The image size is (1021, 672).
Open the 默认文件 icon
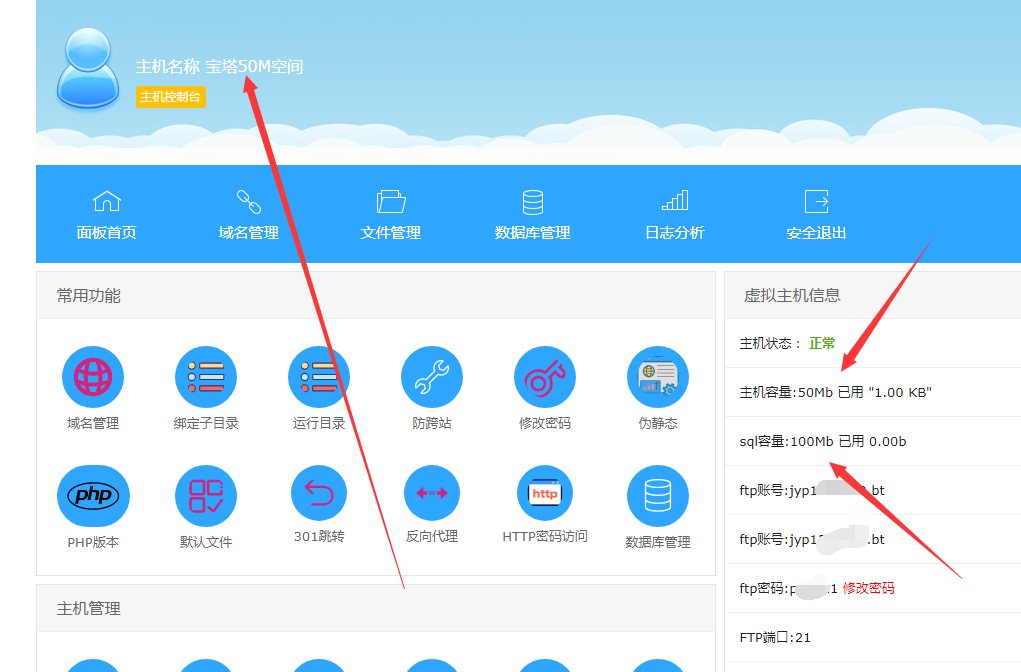pyautogui.click(x=206, y=494)
